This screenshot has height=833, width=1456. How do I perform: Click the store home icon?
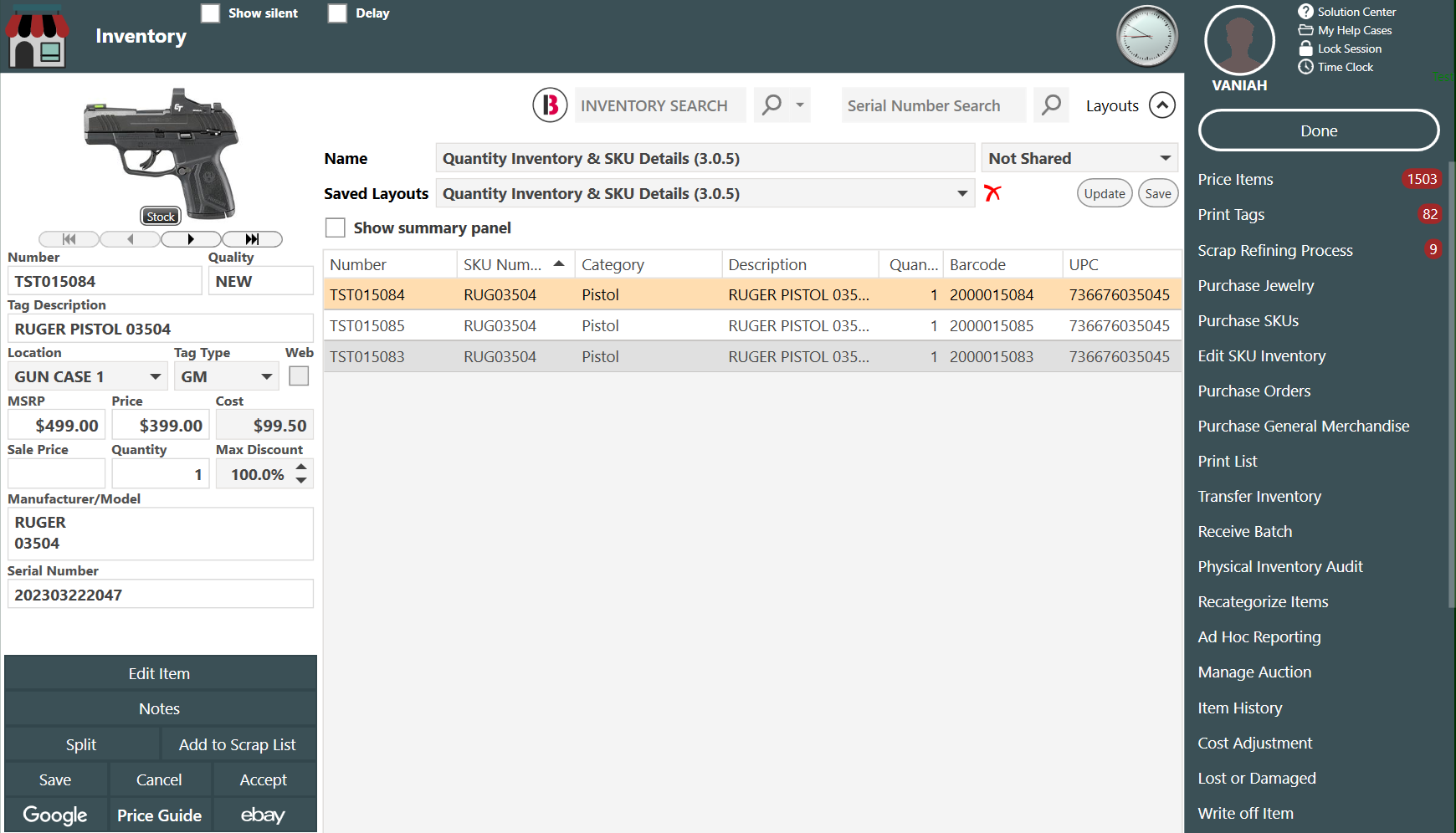point(37,37)
